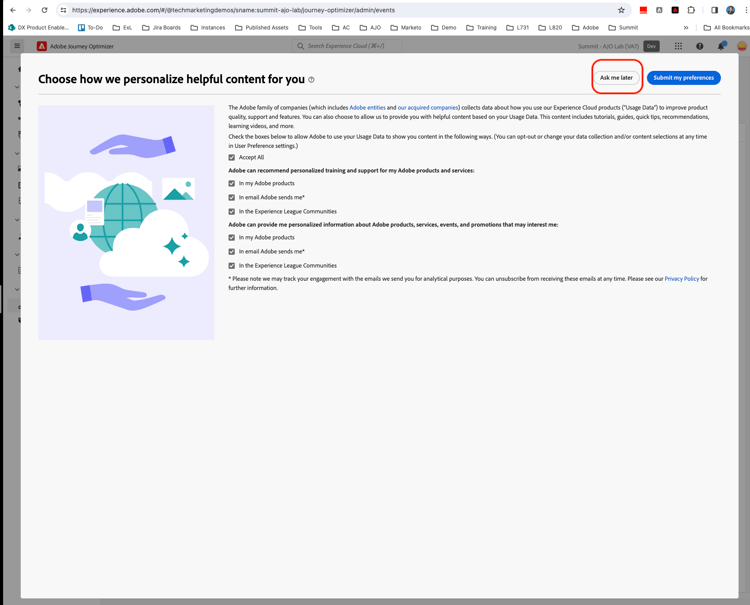This screenshot has height=605, width=750.
Task: Open the Chrome profile avatar
Action: point(730,10)
